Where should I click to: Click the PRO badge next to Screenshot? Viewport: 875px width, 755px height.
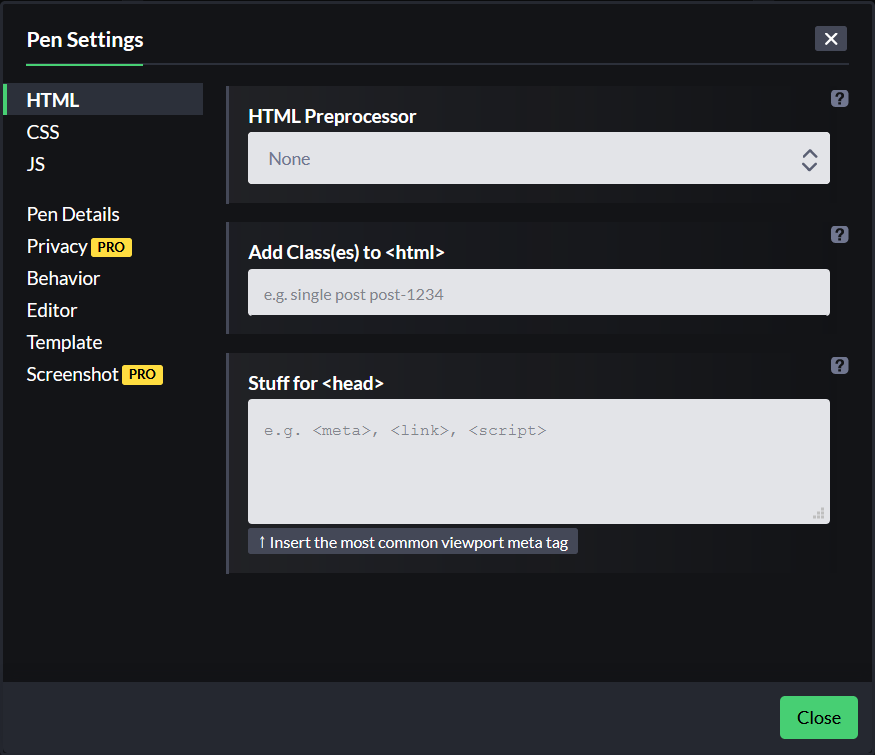pos(142,375)
